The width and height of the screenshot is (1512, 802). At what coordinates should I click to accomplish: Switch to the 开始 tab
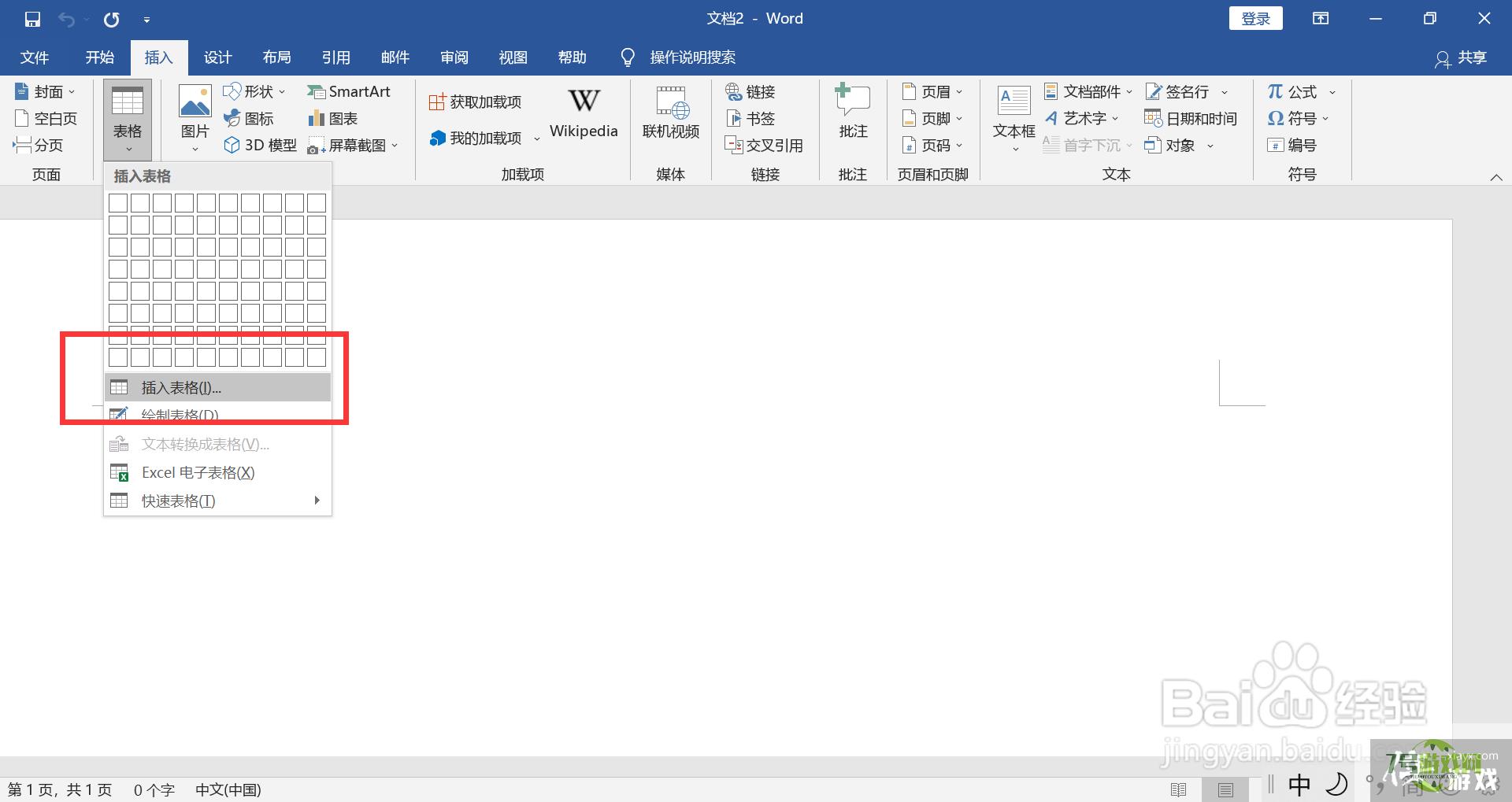(100, 57)
